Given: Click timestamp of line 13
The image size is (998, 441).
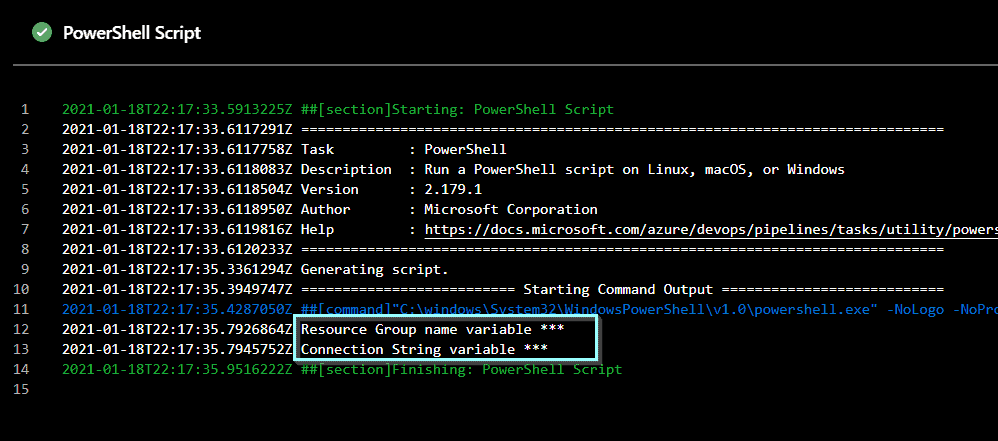Looking at the screenshot, I should (177, 349).
